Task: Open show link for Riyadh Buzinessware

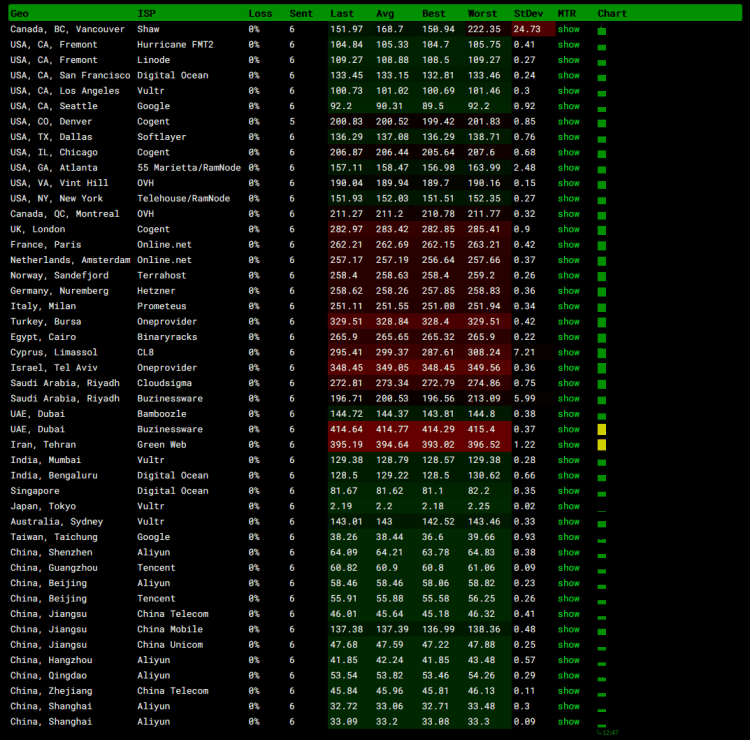Action: click(568, 398)
